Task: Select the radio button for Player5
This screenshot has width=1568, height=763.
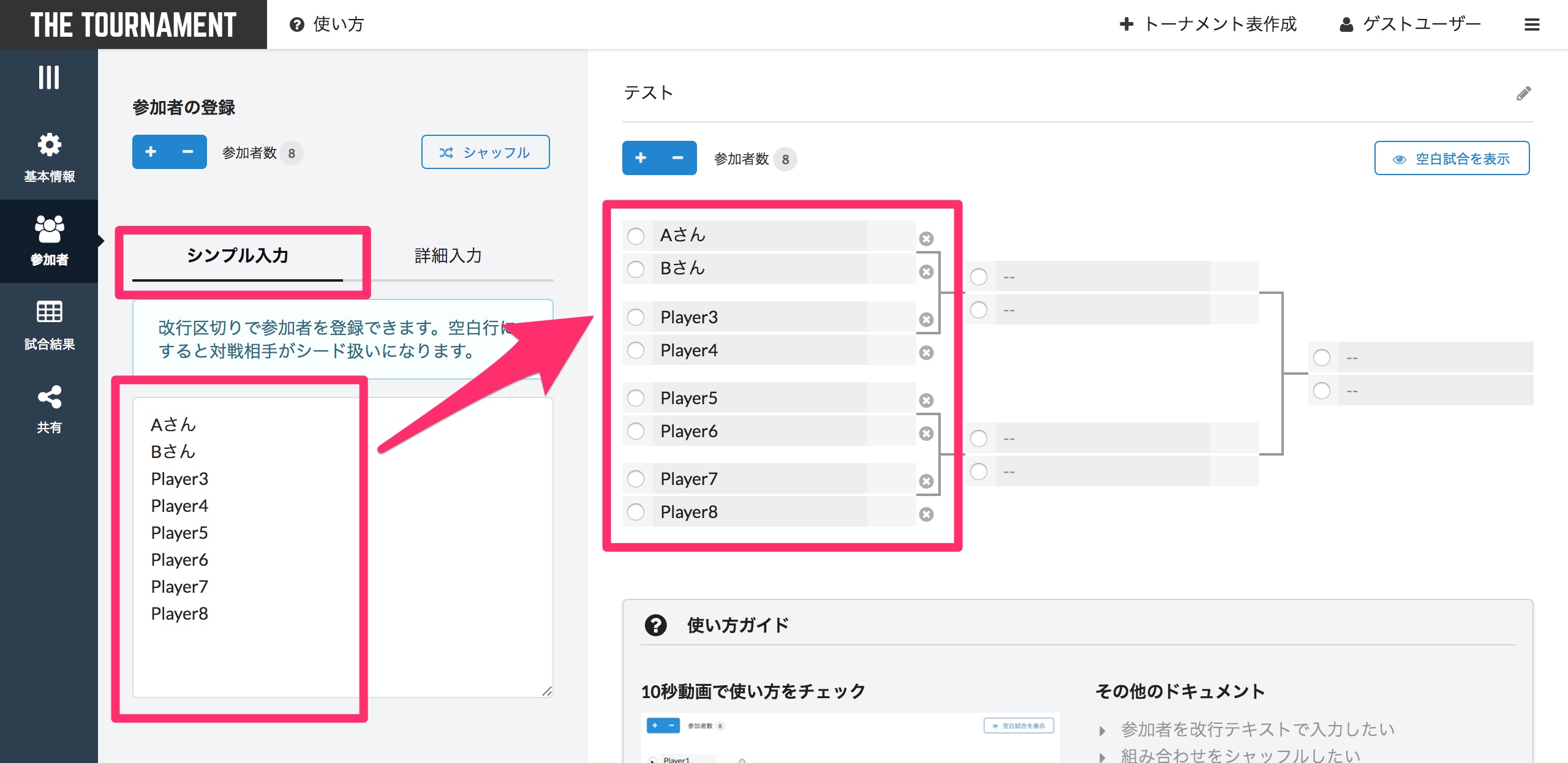Action: (636, 398)
